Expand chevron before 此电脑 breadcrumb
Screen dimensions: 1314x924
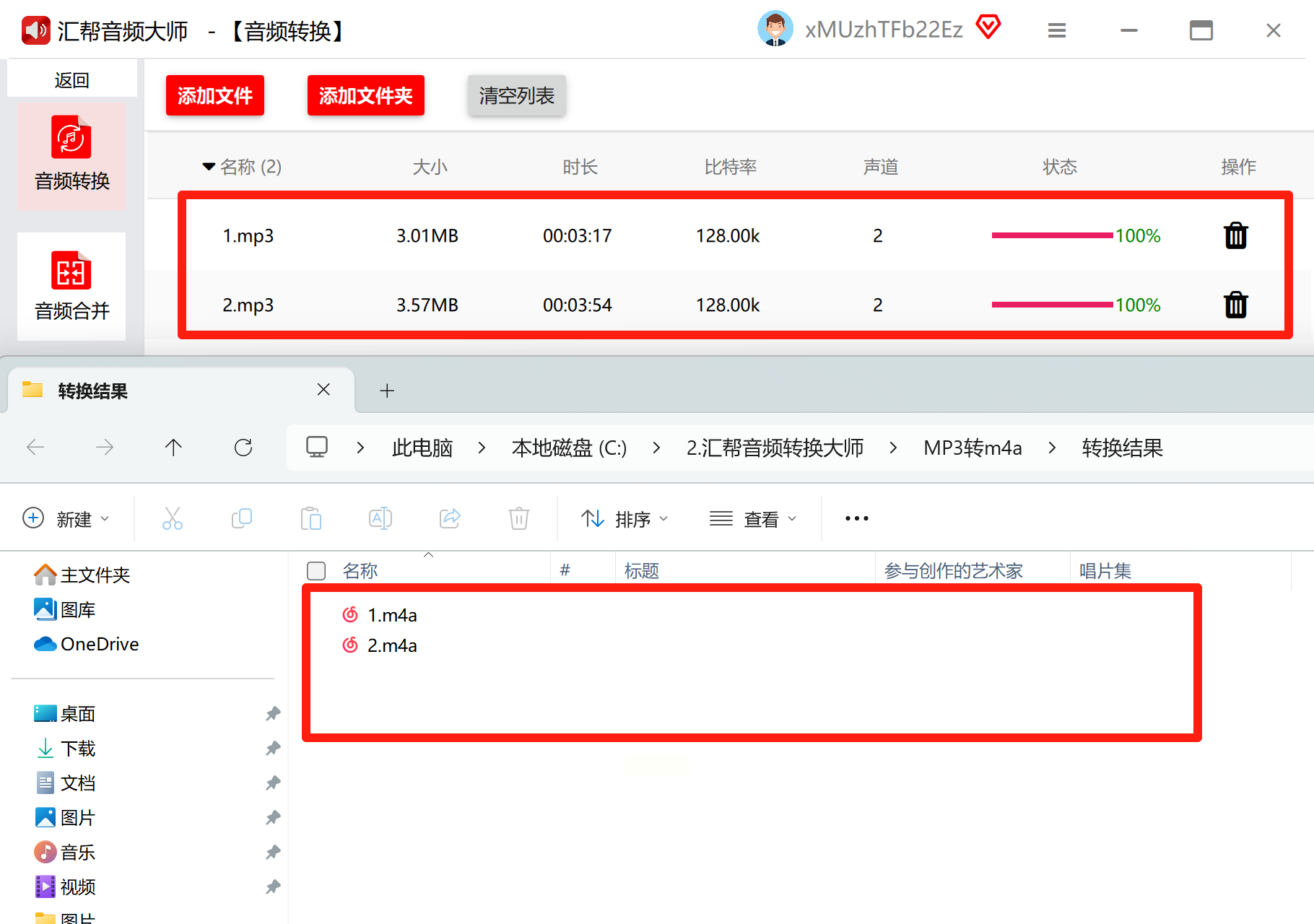click(x=360, y=448)
